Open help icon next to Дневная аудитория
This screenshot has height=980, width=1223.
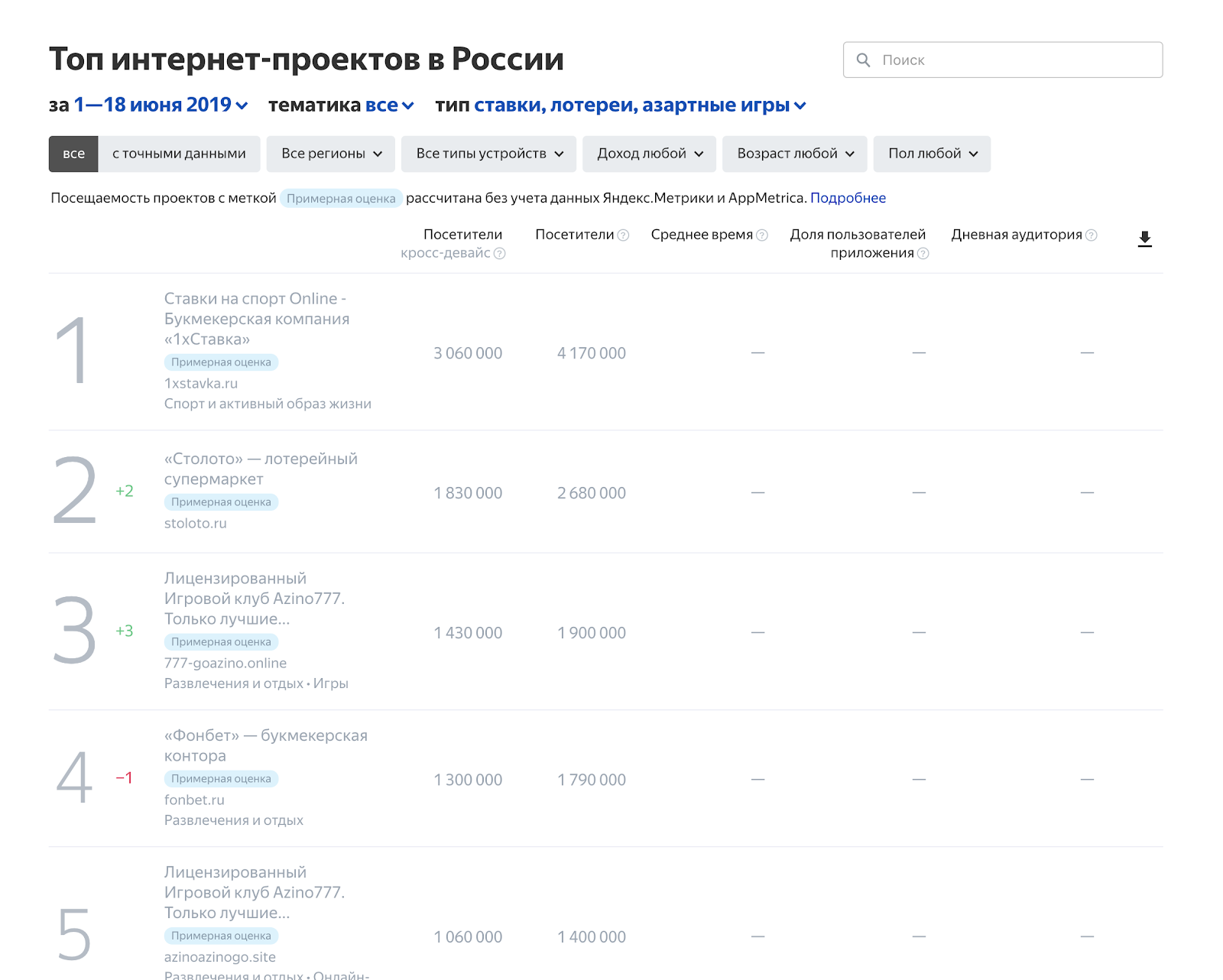pos(1092,235)
